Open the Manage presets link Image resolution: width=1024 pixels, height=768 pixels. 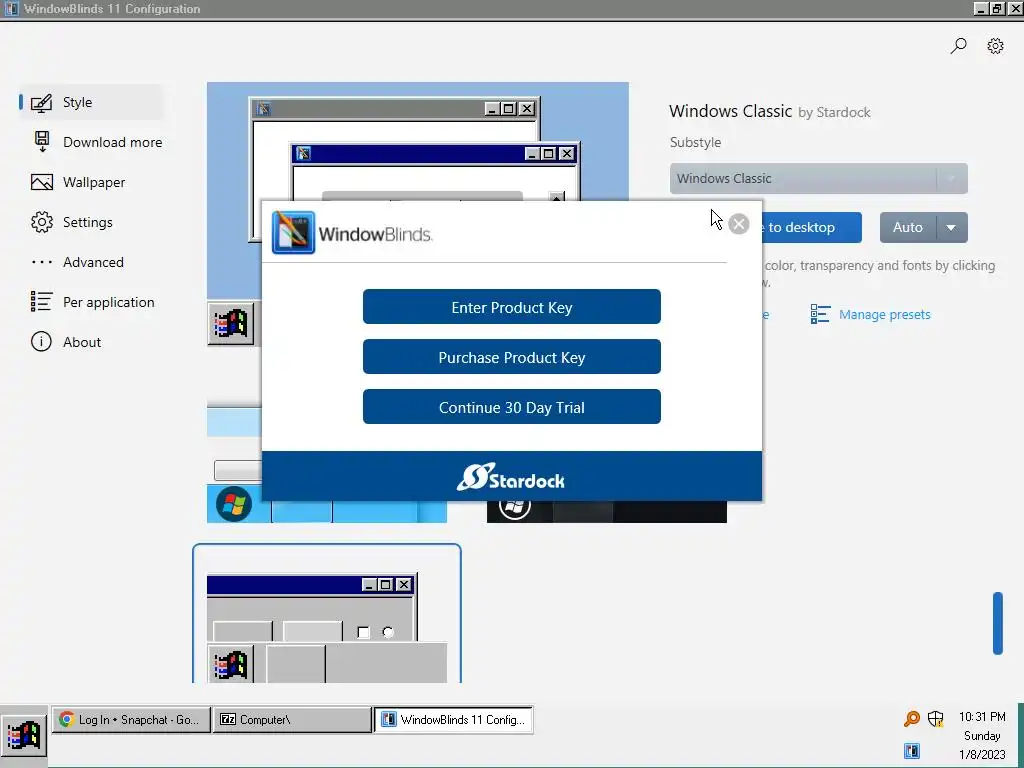click(x=884, y=315)
